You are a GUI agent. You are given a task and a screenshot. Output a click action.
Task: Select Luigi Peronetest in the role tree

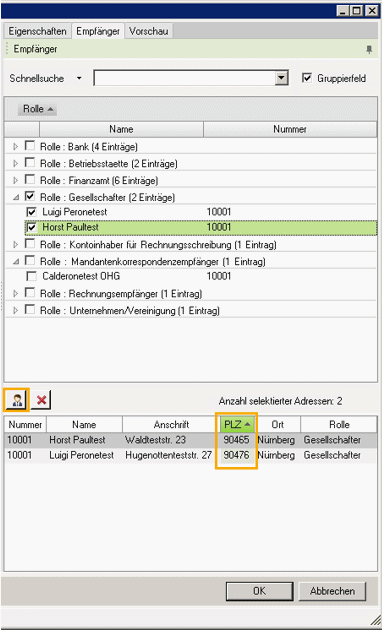[75, 212]
